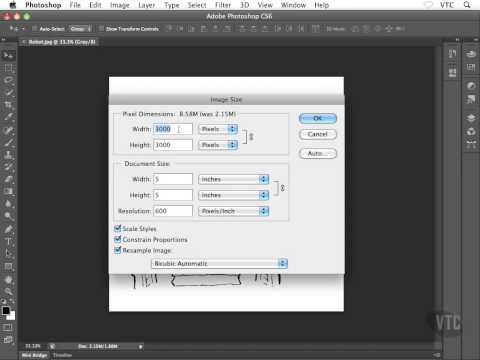Screen dimensions: 480x360
Task: Open pixel Width units dropdown
Action: (218, 129)
